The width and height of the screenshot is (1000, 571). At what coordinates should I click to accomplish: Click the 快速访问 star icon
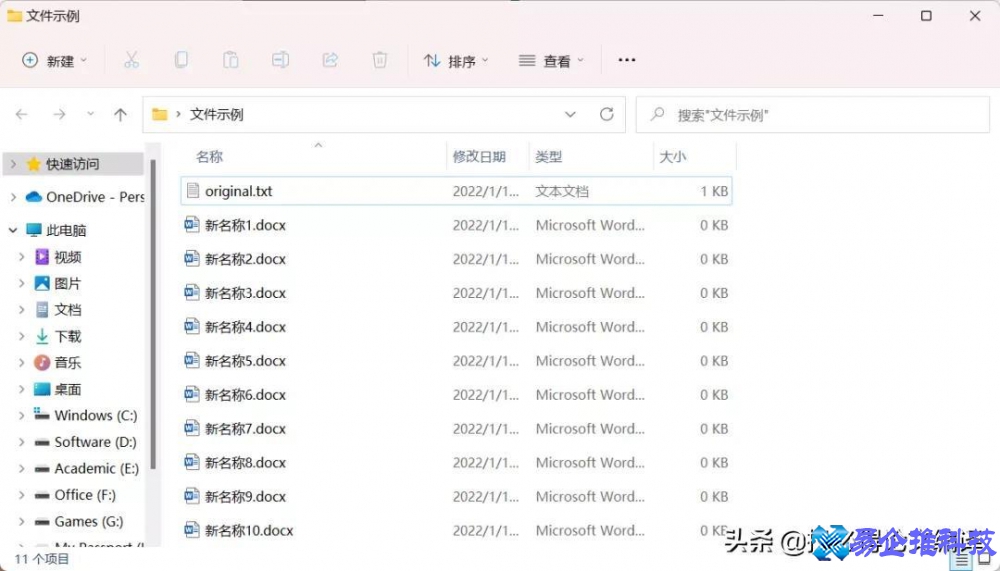(x=34, y=164)
